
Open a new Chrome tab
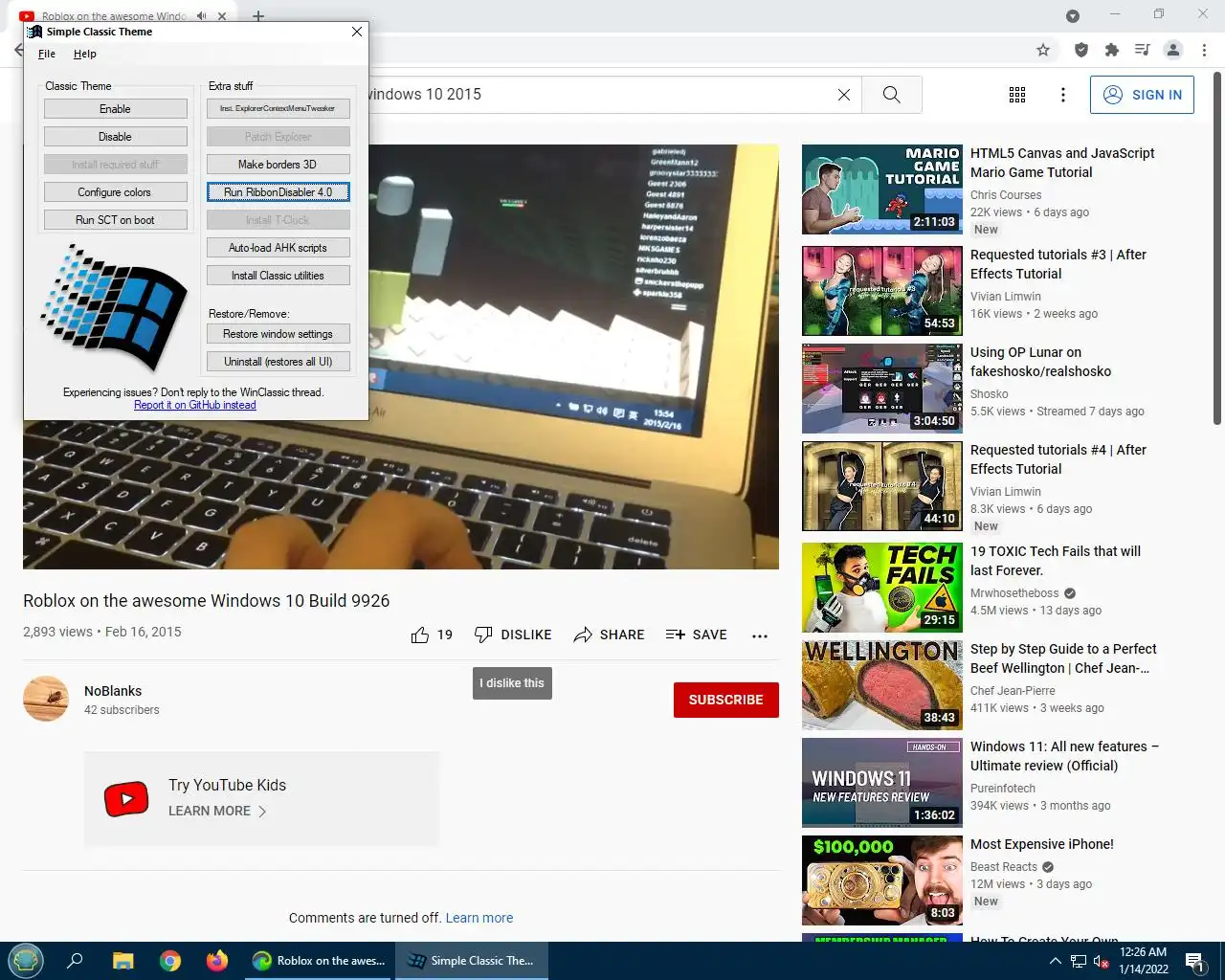[258, 16]
